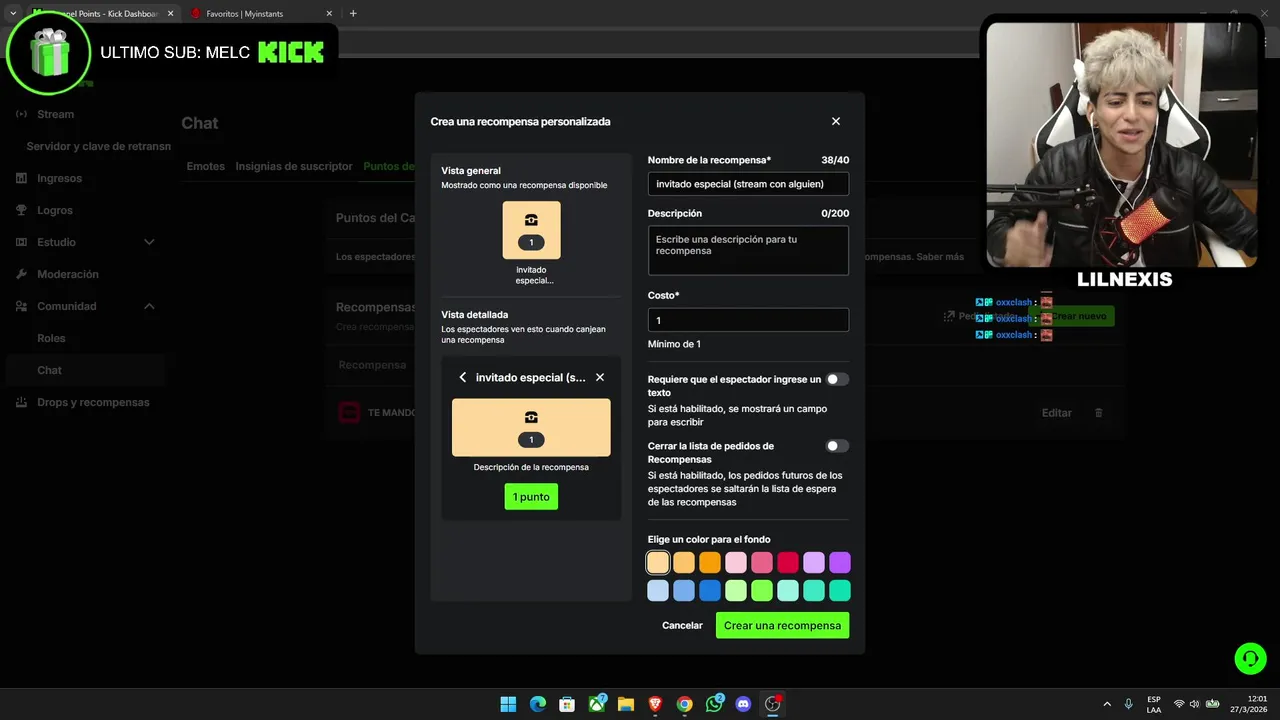Click Cancelar button
The image size is (1280, 720).
[682, 625]
